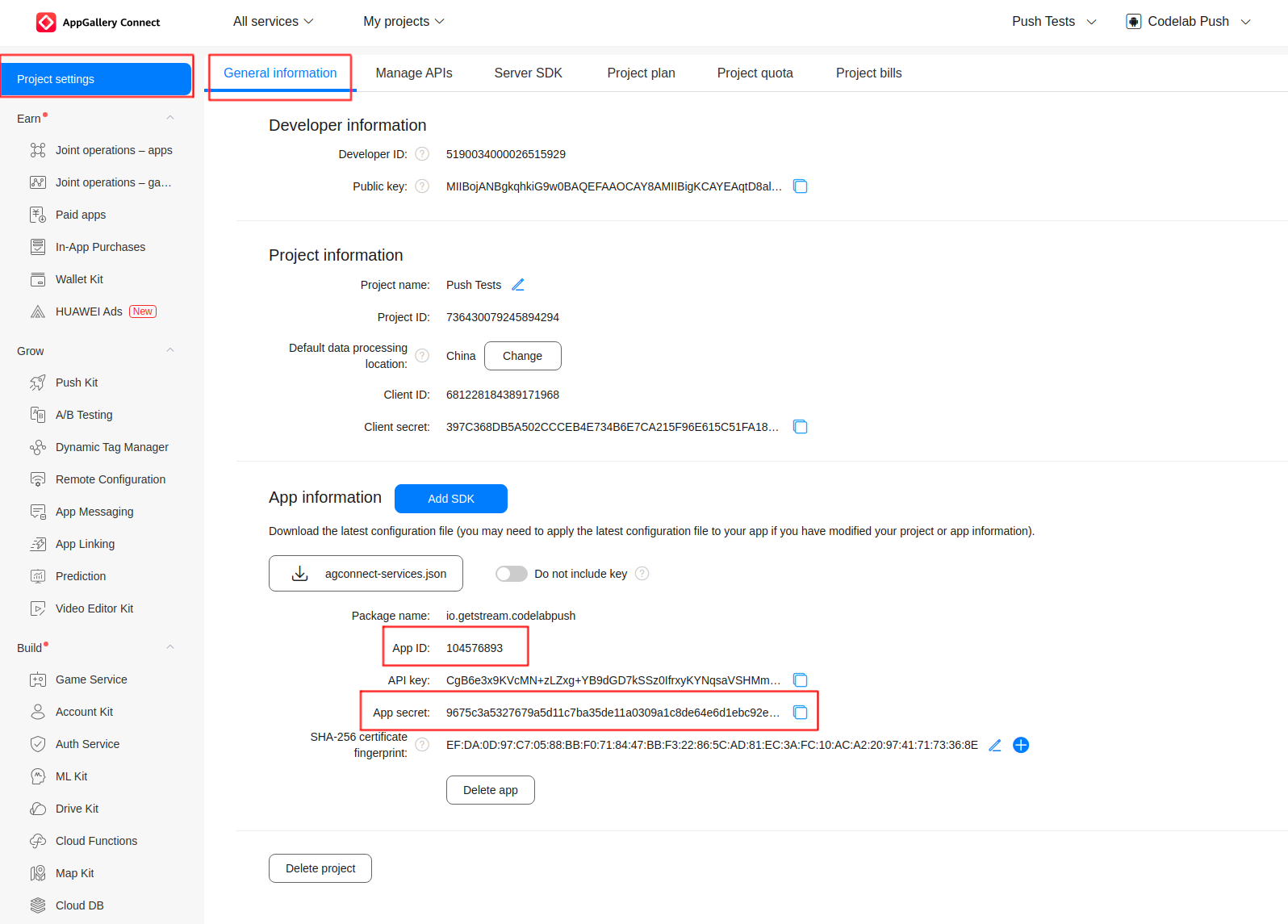Copy the App secret value
This screenshot has width=1288, height=924.
[x=800, y=713]
